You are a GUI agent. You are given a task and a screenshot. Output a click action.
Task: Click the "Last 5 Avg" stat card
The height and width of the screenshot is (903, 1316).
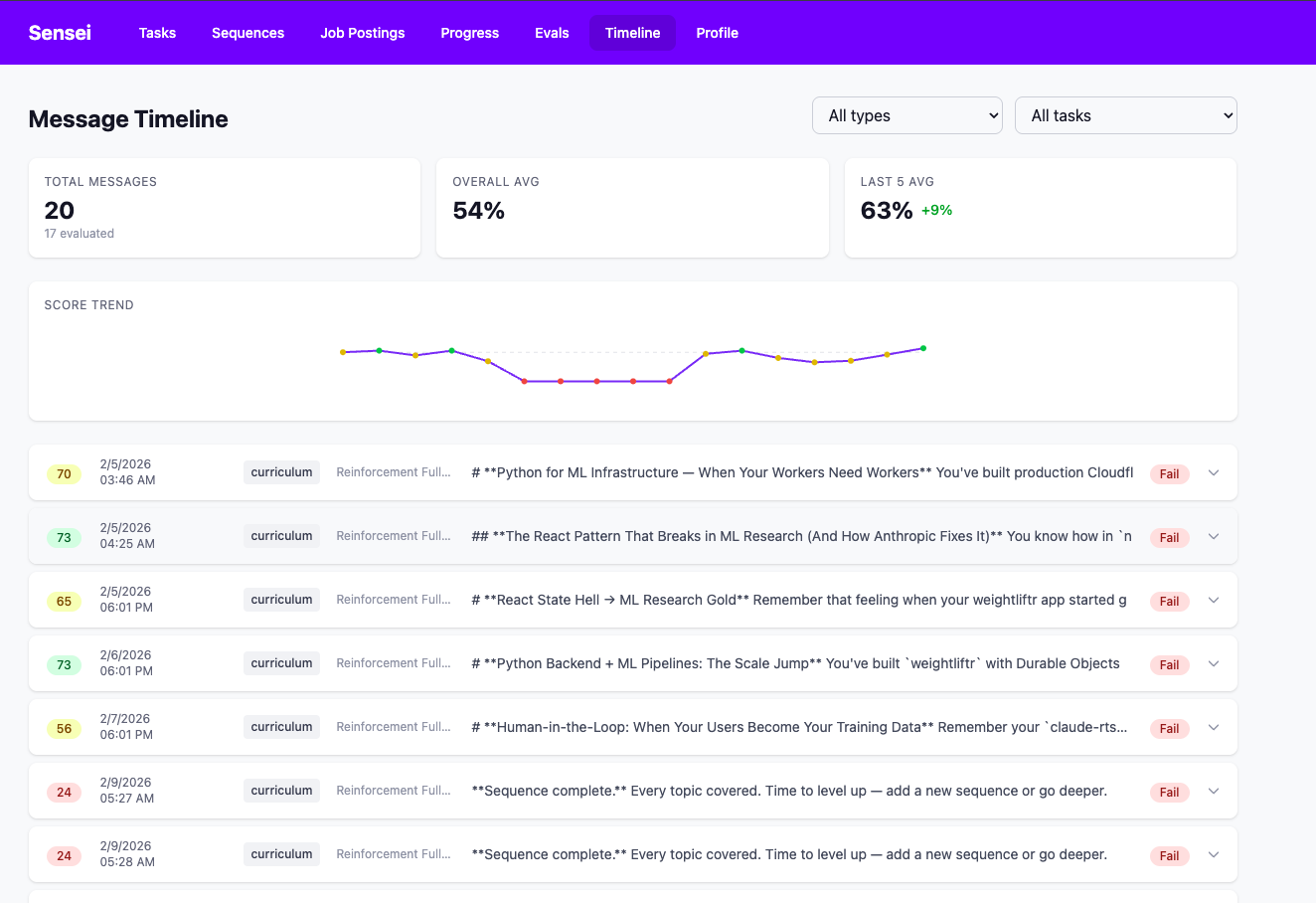click(x=1040, y=207)
